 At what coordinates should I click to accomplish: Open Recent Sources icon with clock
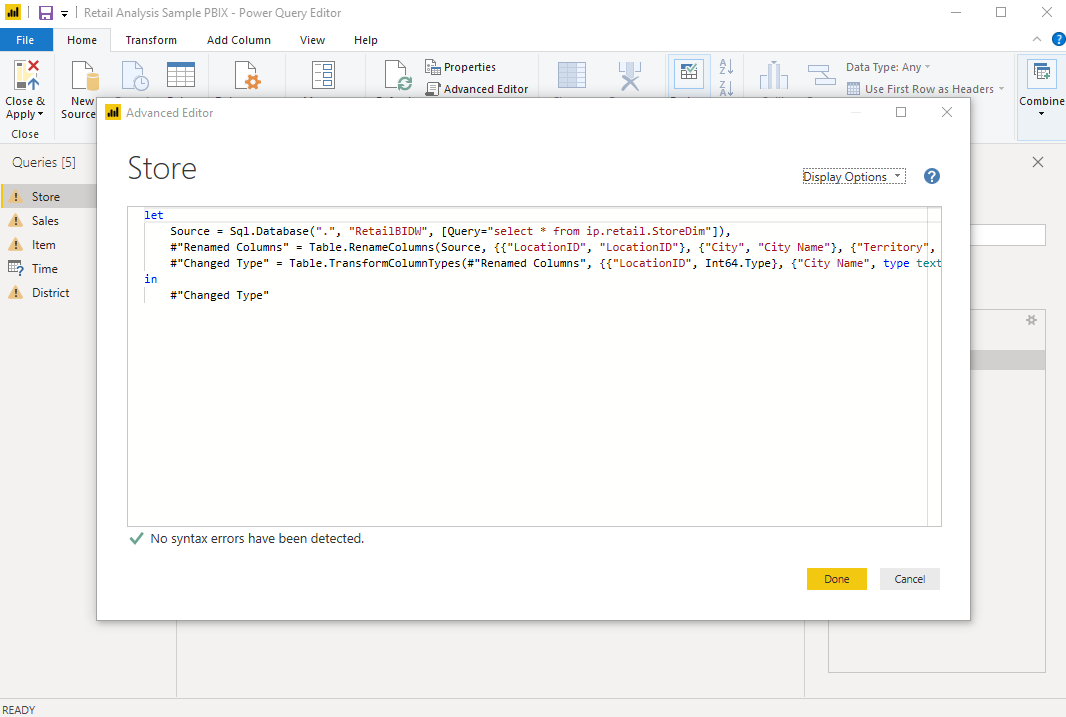(135, 75)
